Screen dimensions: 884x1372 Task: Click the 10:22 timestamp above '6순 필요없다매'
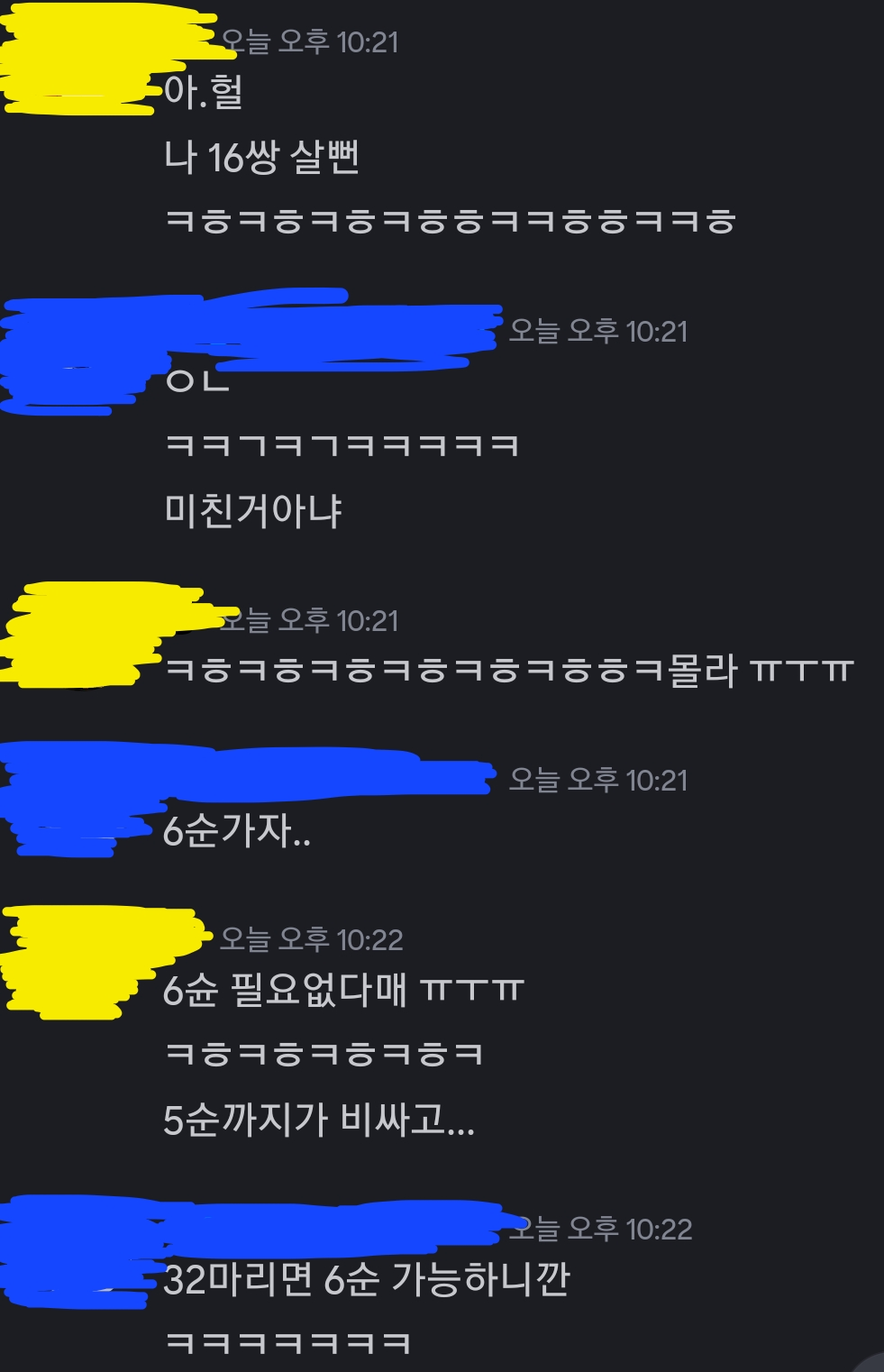pos(312,939)
